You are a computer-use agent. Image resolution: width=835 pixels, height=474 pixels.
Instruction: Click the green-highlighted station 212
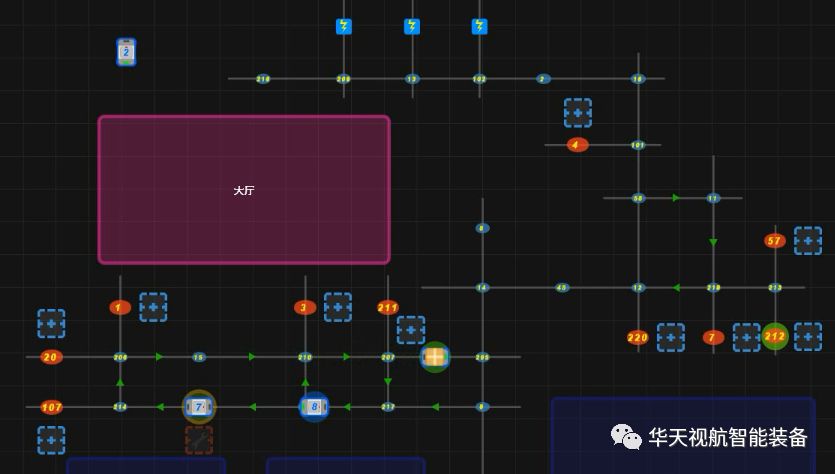775,337
